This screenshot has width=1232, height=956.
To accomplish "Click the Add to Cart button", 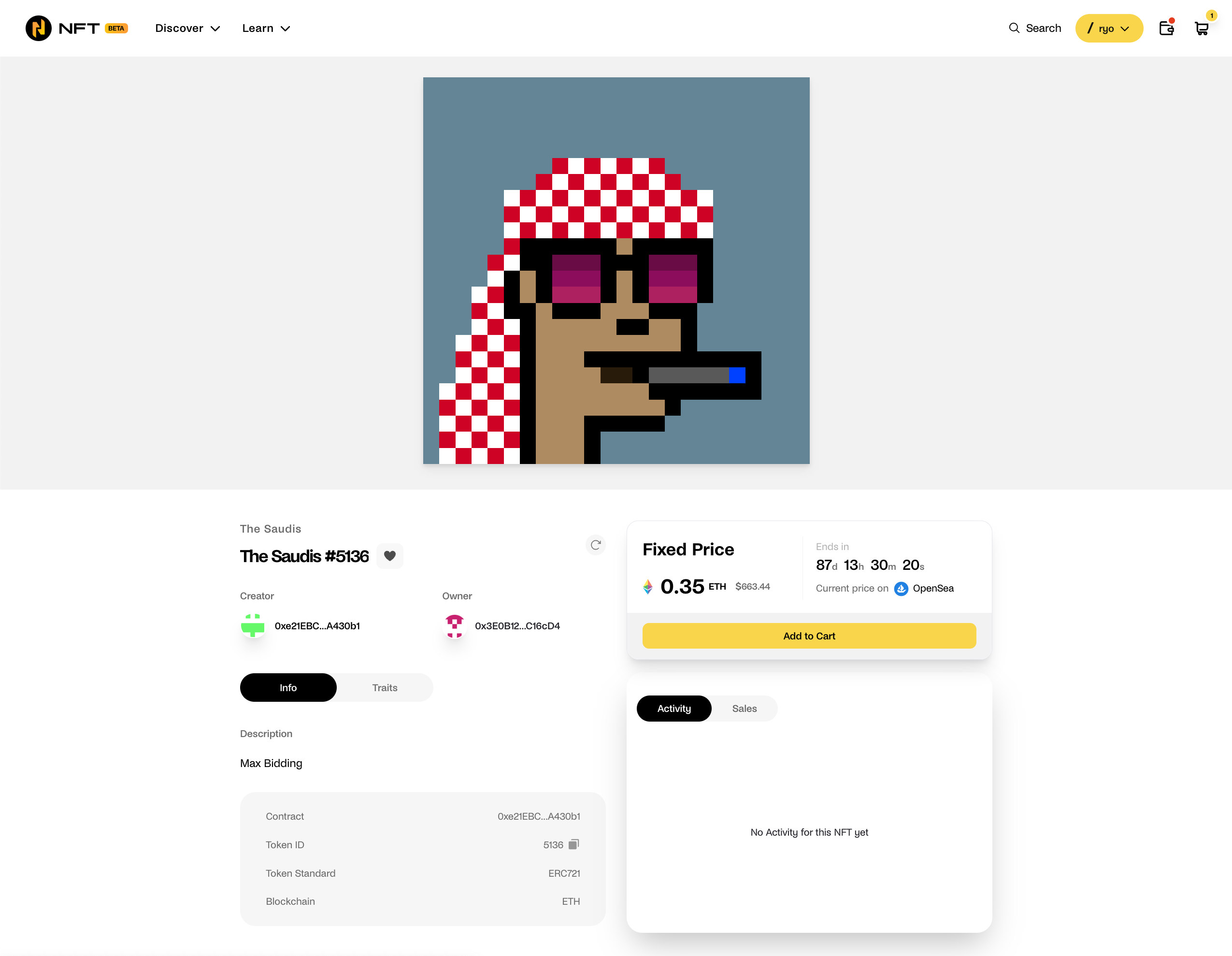I will [809, 636].
